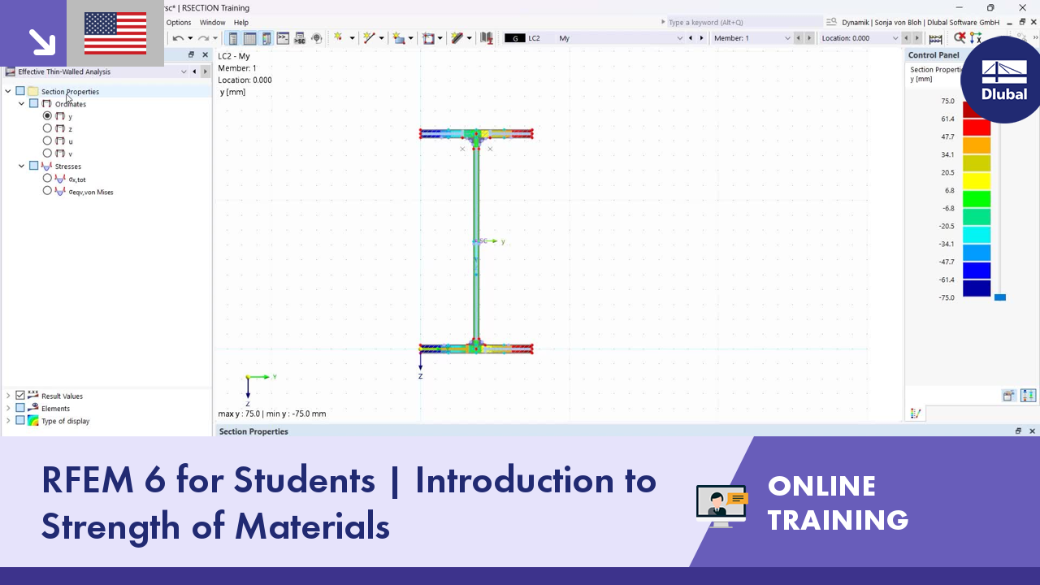Close the Navigator panel with X
This screenshot has height=585, width=1040.
pyautogui.click(x=205, y=55)
